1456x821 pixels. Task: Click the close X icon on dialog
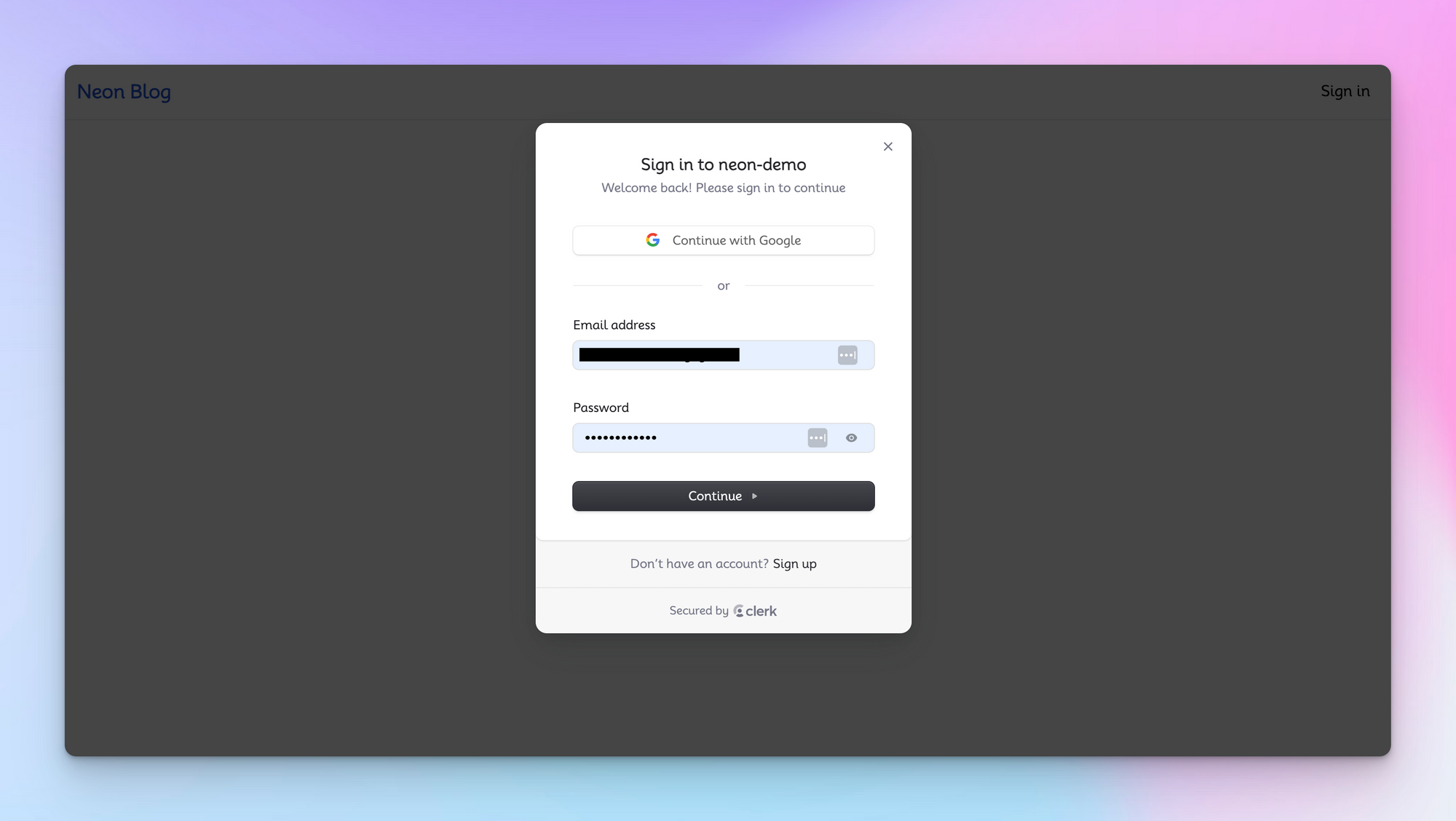(x=888, y=146)
